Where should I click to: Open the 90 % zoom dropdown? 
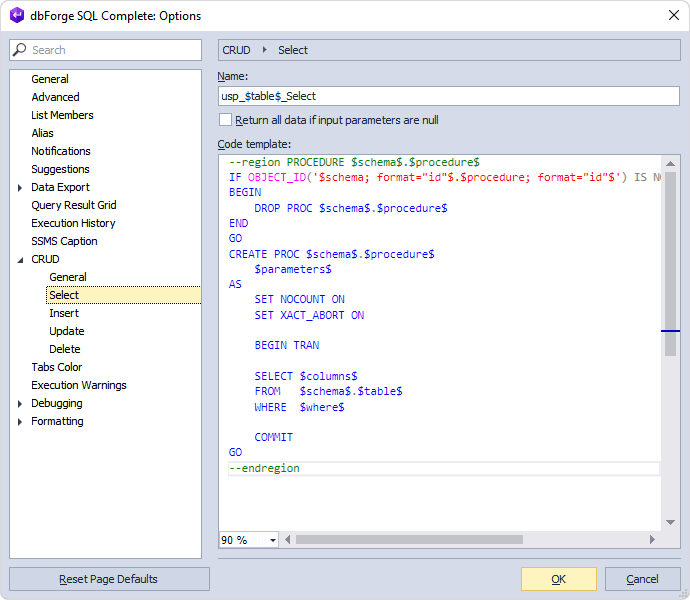[273, 540]
